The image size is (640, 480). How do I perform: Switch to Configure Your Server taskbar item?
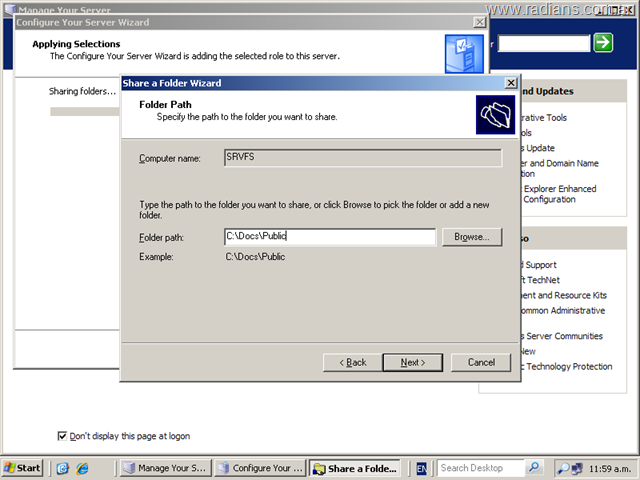pos(260,468)
